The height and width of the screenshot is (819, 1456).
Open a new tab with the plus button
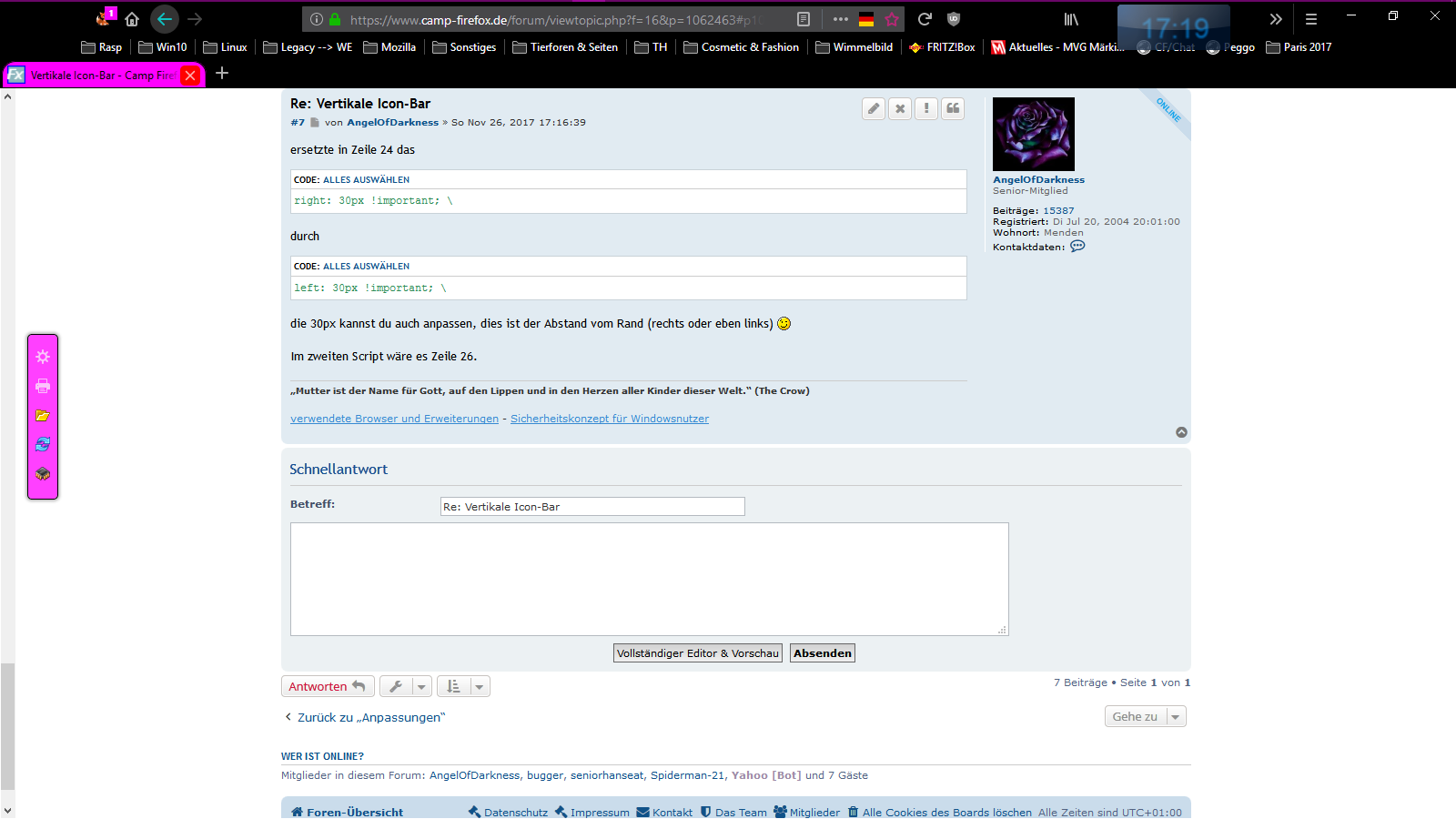[222, 73]
